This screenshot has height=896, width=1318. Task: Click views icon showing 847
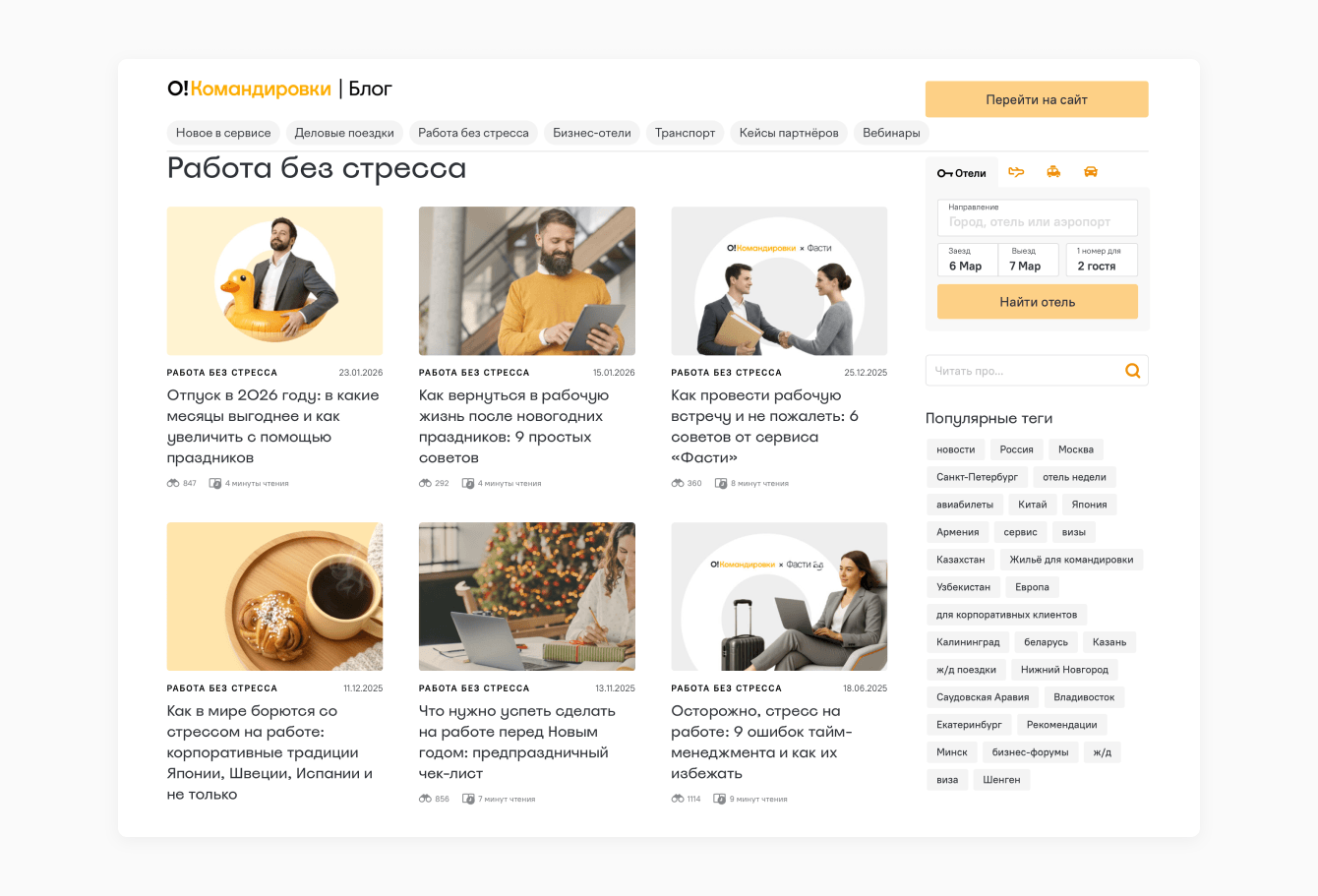tap(173, 483)
